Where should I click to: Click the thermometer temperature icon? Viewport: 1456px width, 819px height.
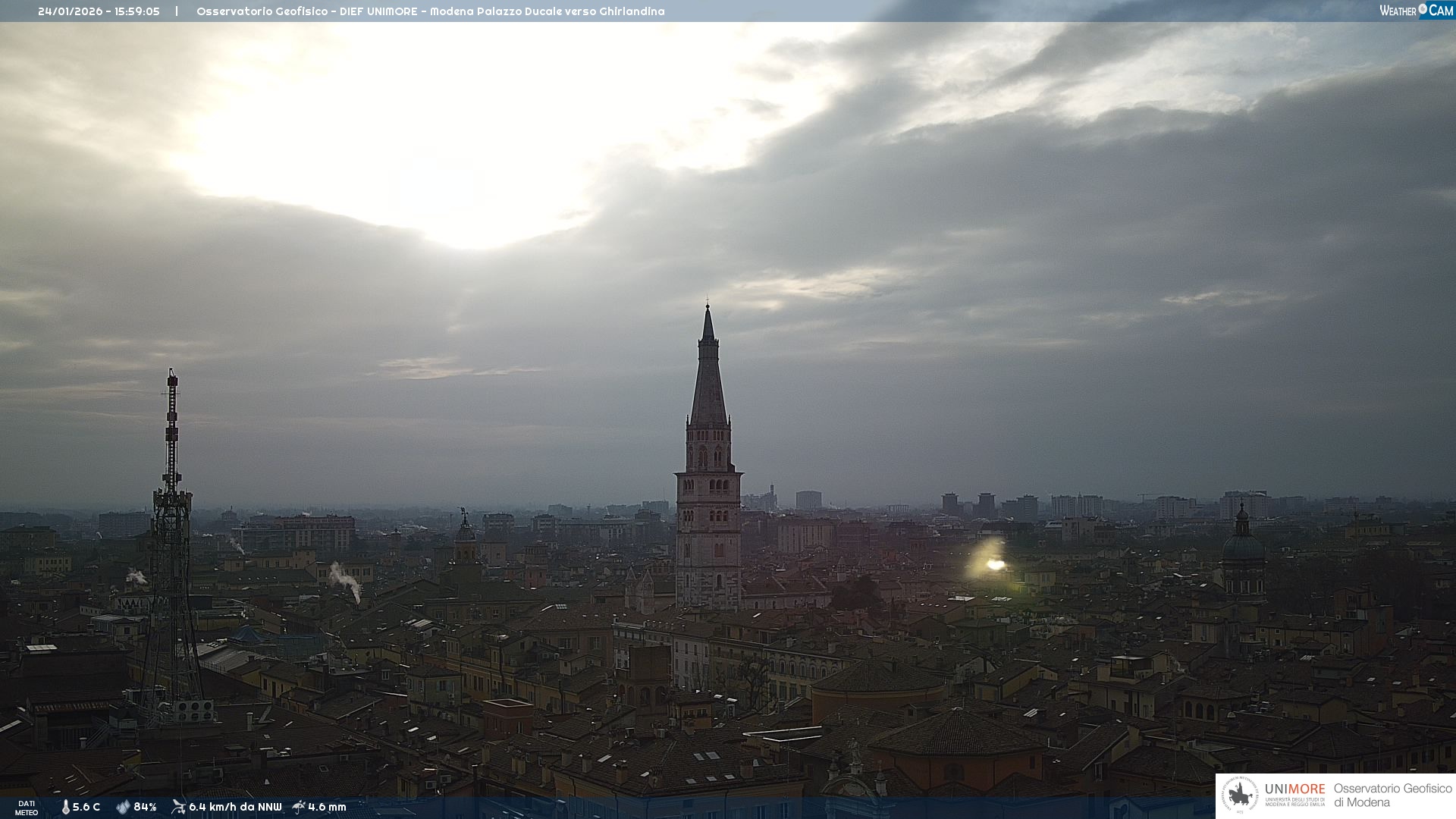coord(66,808)
